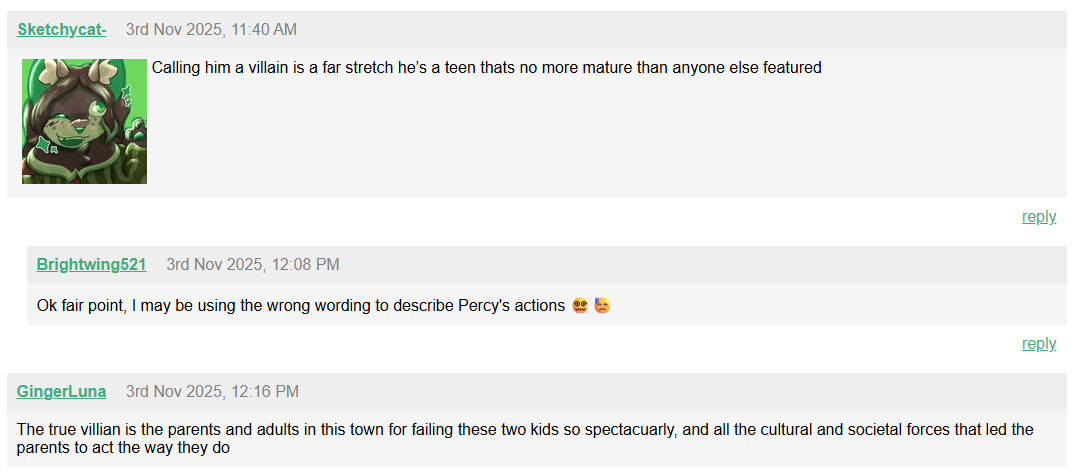
Task: Click the 12:16 PM comment timestamp
Action: tap(212, 392)
